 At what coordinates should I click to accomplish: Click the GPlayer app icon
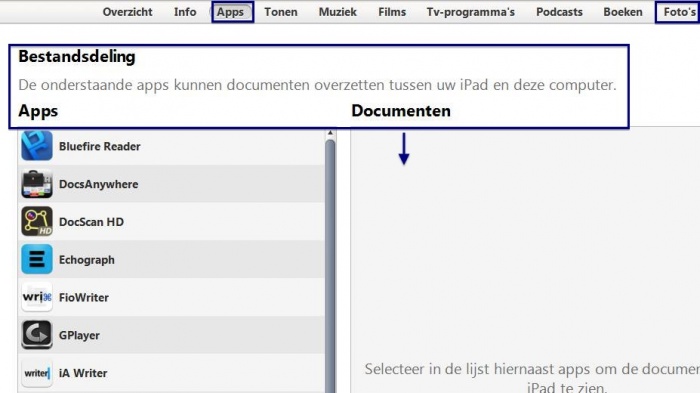37,334
